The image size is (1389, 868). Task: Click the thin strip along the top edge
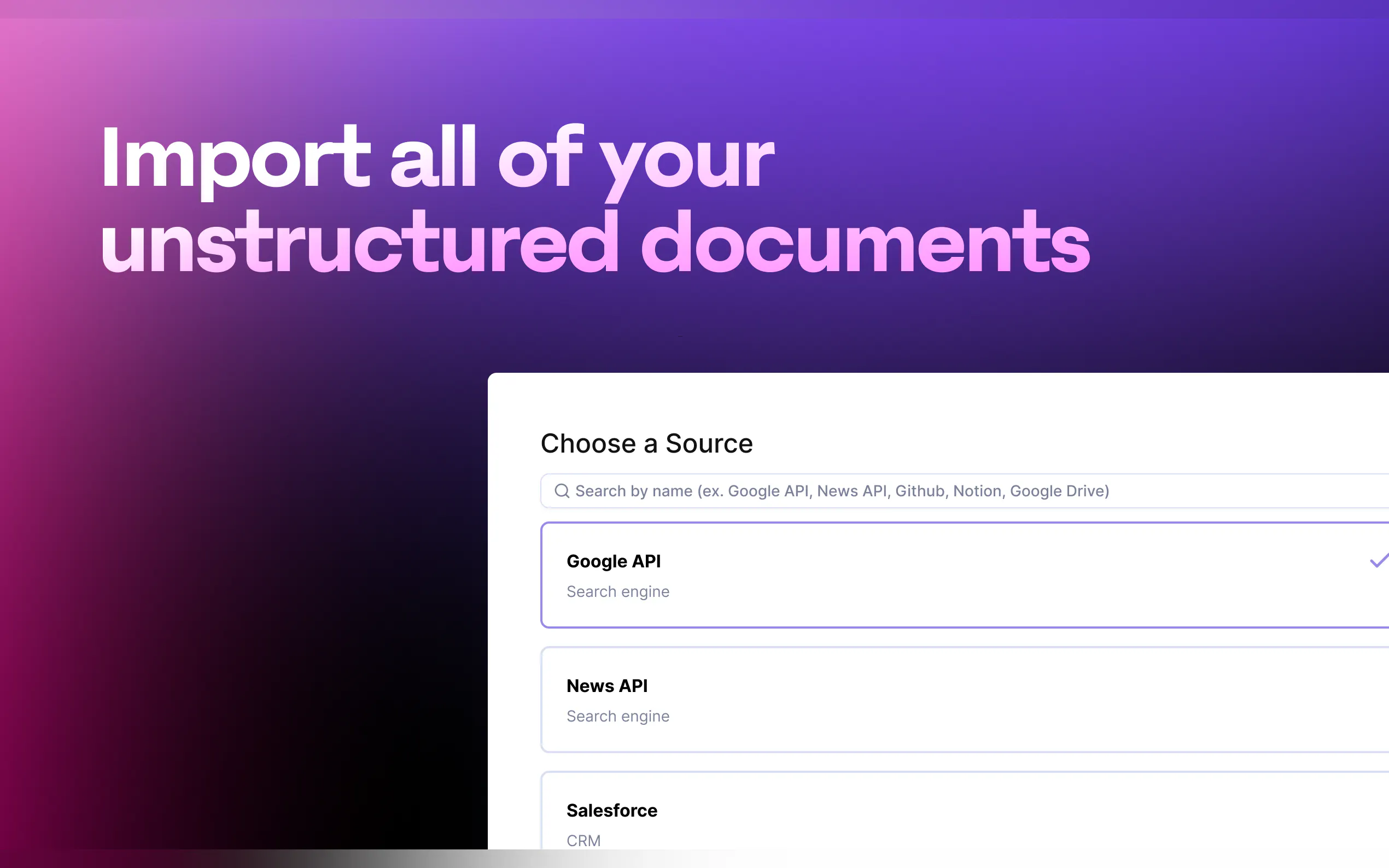pos(689,8)
